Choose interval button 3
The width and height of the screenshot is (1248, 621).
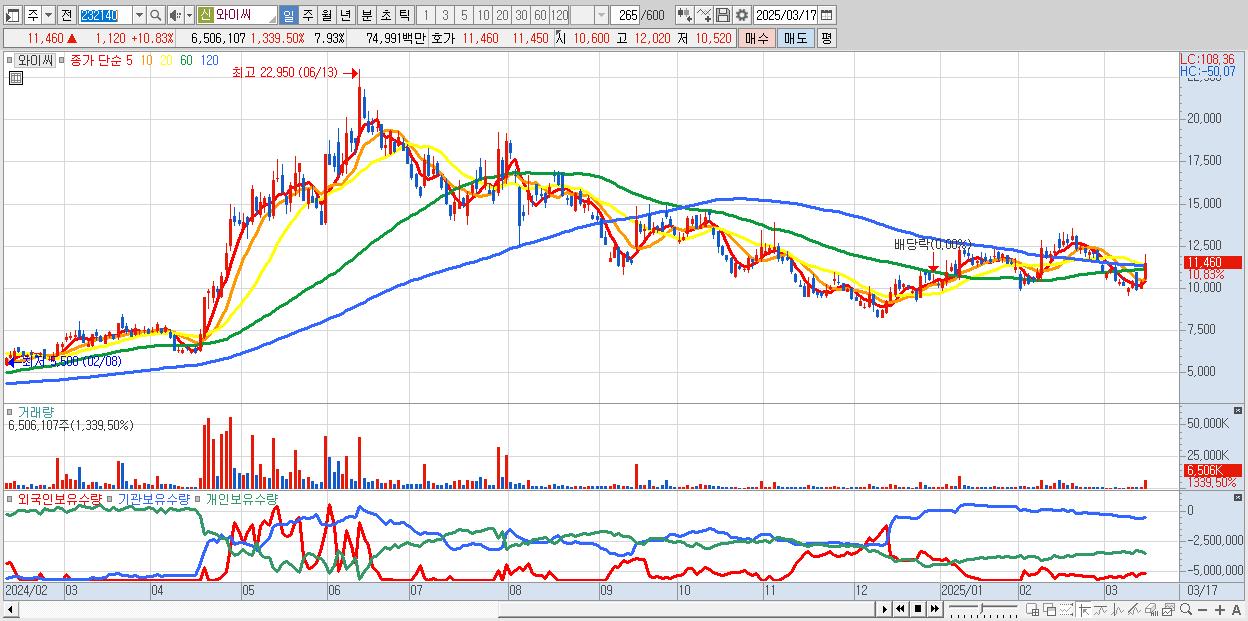pos(444,15)
